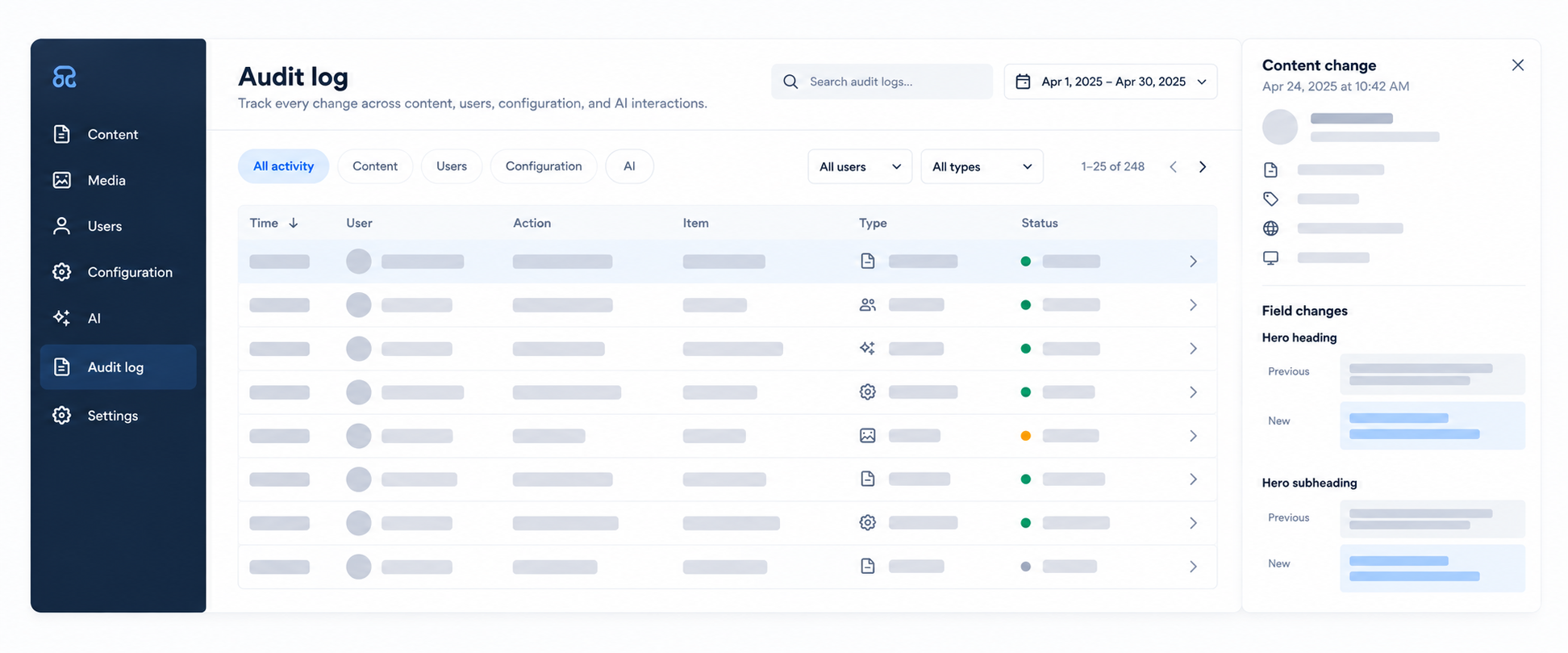Switch to the All activity tab
The height and width of the screenshot is (653, 1568).
click(283, 166)
